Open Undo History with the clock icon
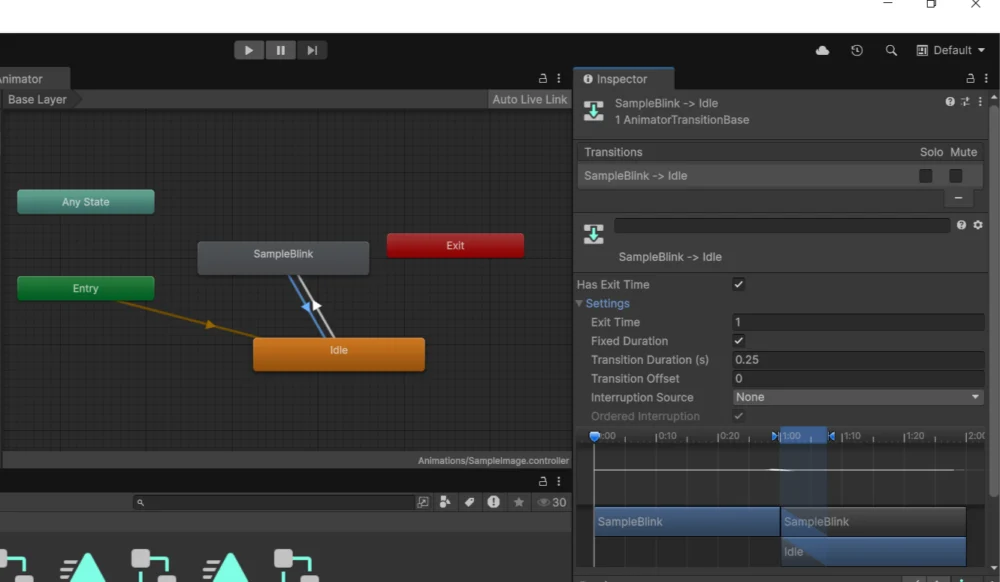Screen dimensions: 1000x582 coord(857,50)
